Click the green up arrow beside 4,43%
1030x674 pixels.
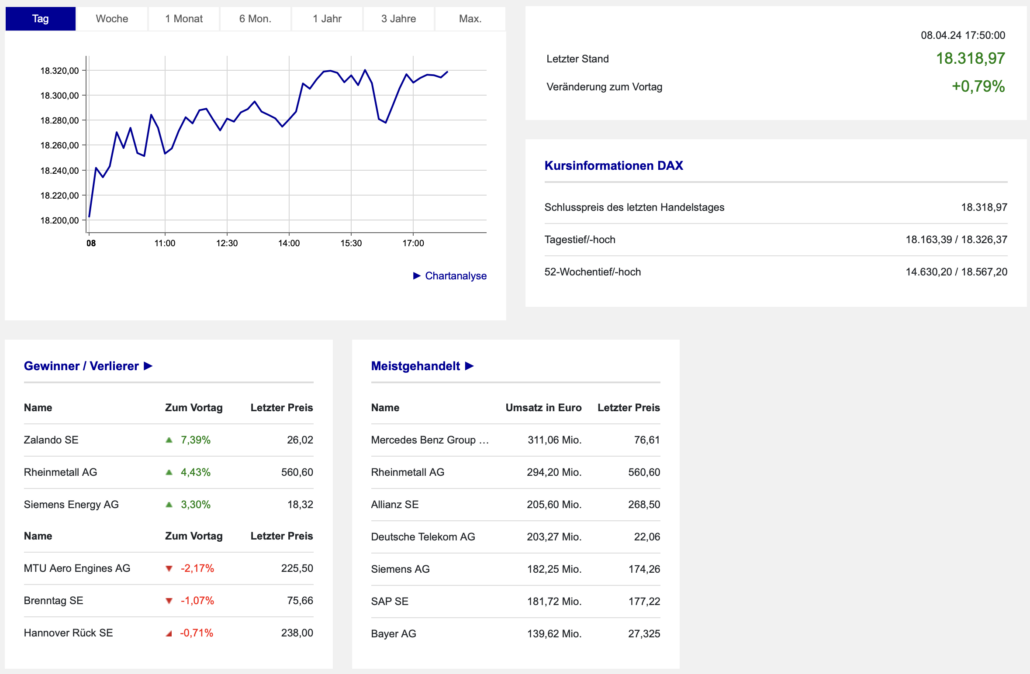tap(169, 472)
